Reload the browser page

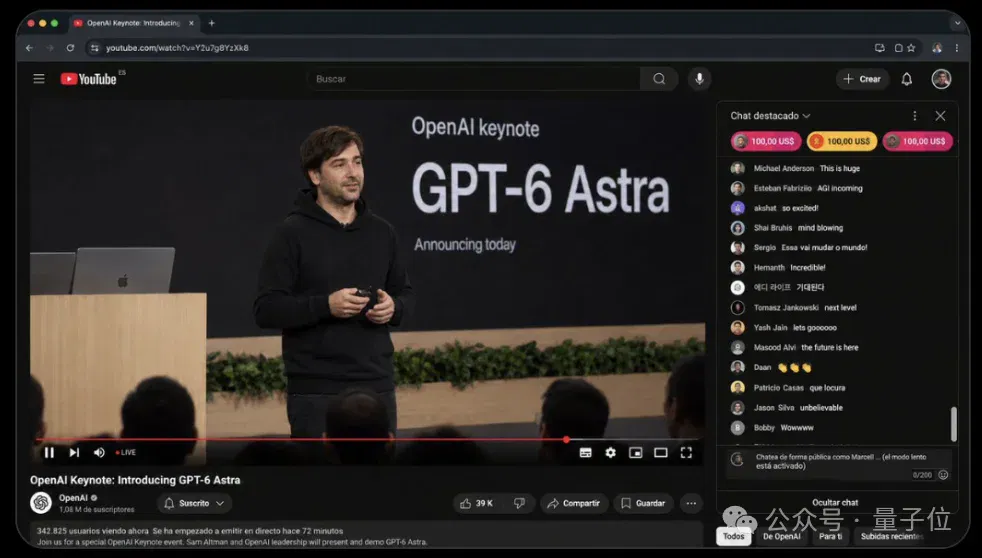tap(70, 48)
